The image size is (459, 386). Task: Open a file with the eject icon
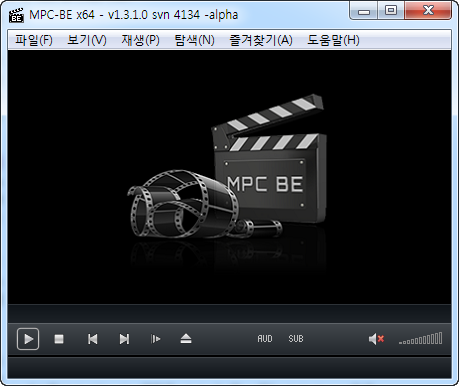[186, 339]
